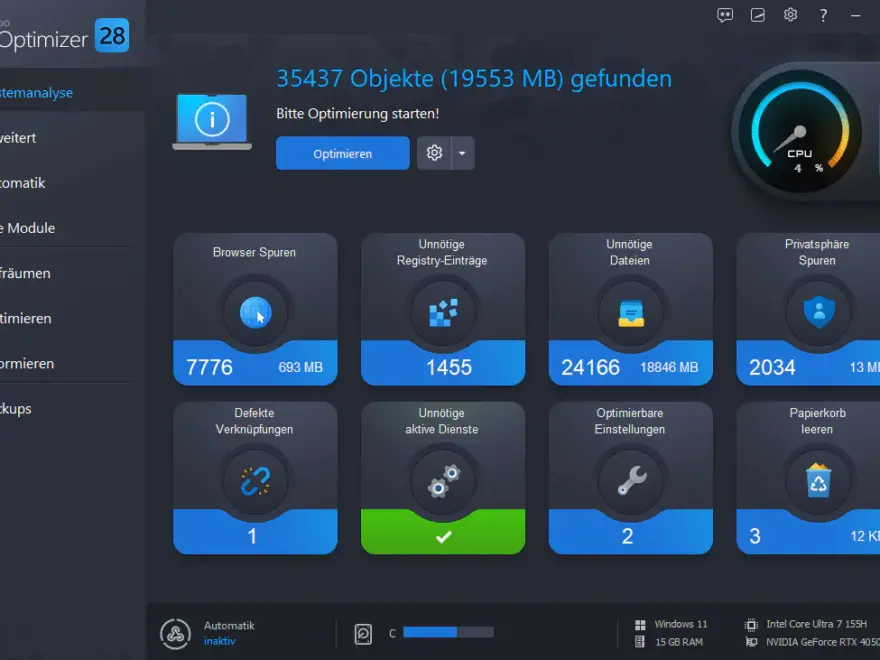Open the help question mark icon
This screenshot has width=880, height=660.
[x=823, y=15]
